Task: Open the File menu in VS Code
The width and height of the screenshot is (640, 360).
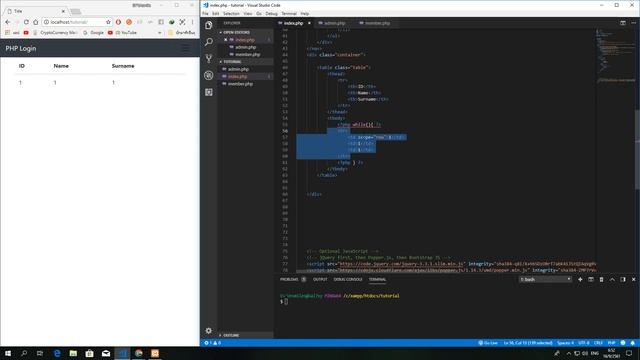Action: pyautogui.click(x=205, y=13)
